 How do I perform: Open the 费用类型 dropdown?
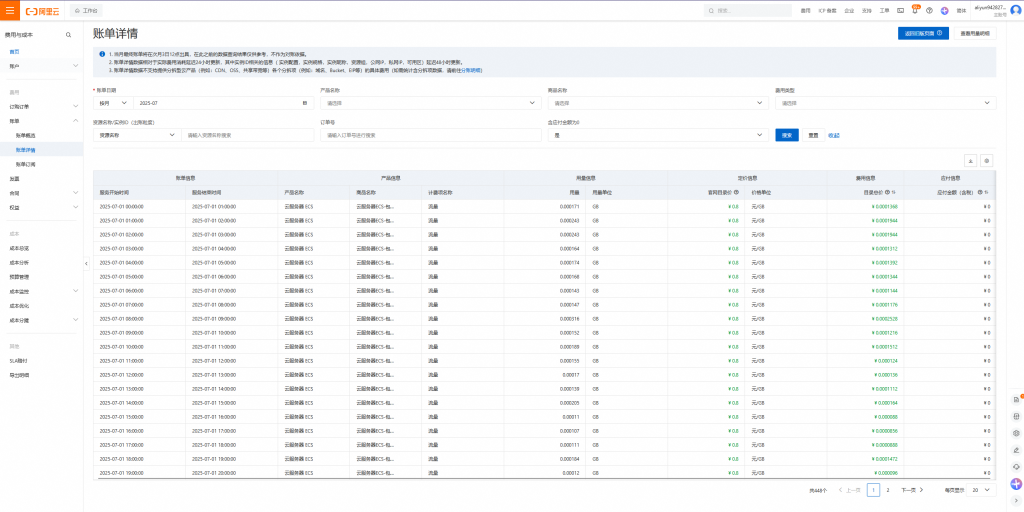[885, 103]
